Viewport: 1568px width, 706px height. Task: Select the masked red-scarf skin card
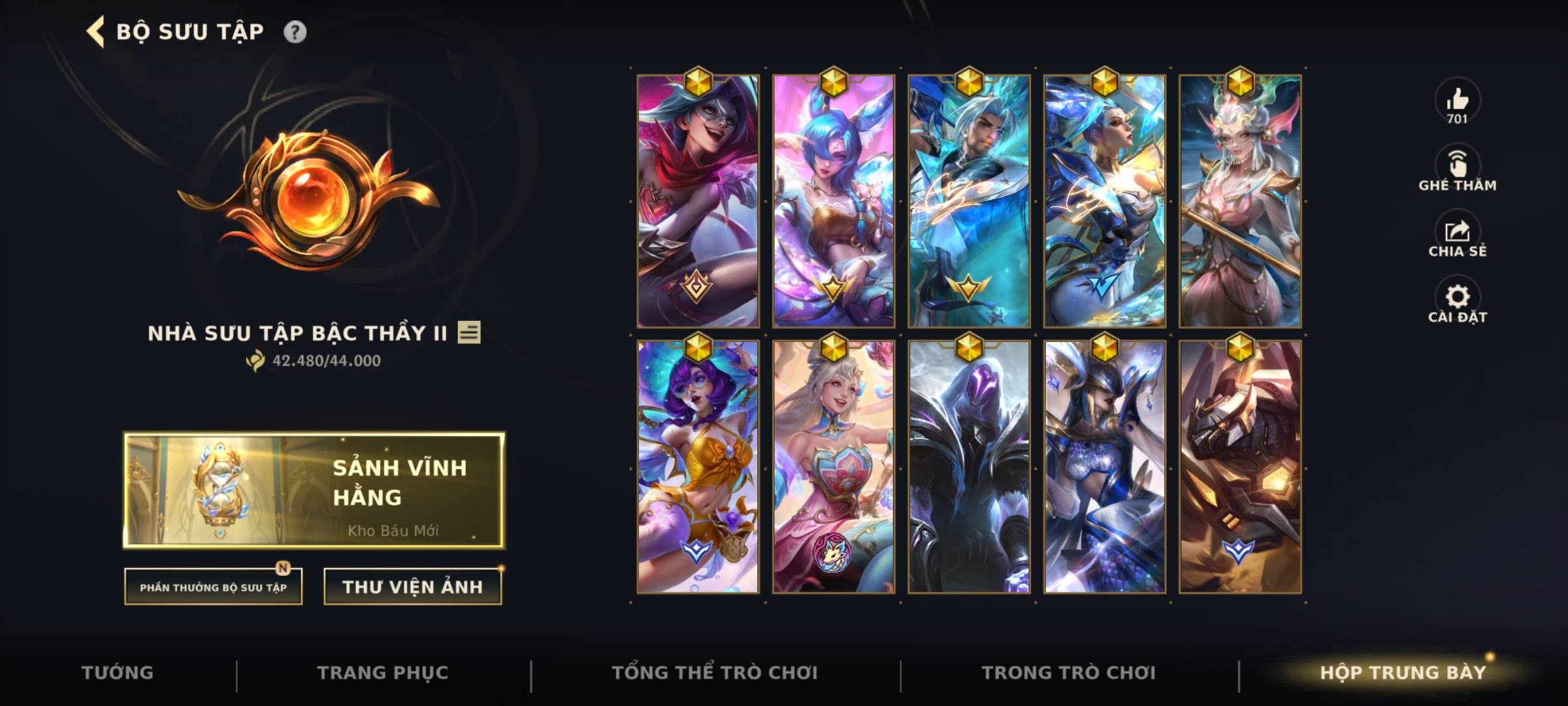[698, 201]
